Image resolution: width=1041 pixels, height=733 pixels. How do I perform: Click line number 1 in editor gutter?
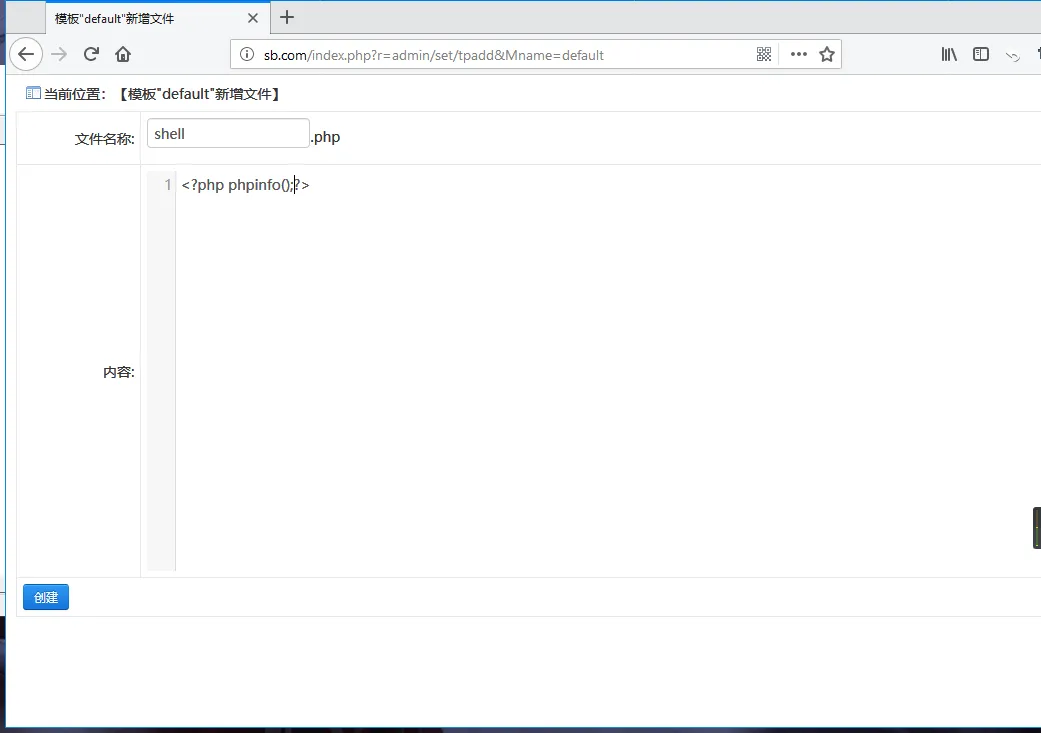click(x=167, y=185)
